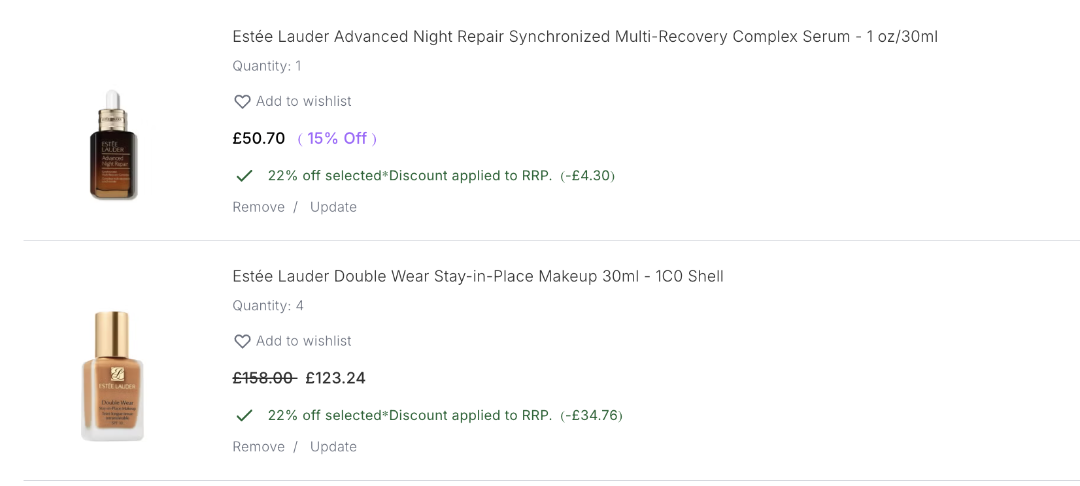This screenshot has height=486, width=1080.
Task: Click the 'Quantity: 4' label for Double Wear
Action: click(268, 306)
